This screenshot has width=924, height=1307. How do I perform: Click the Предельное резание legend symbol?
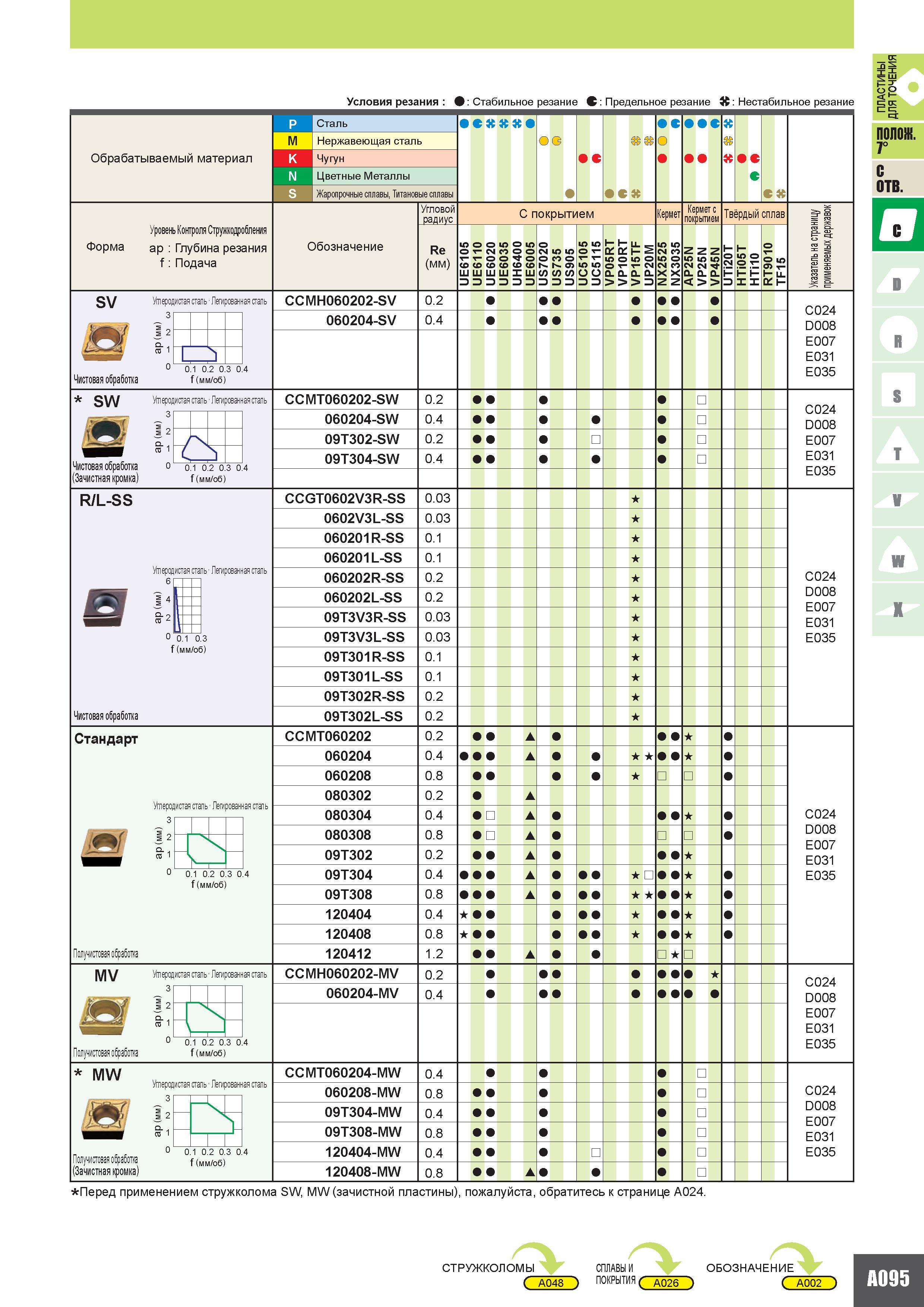point(592,101)
